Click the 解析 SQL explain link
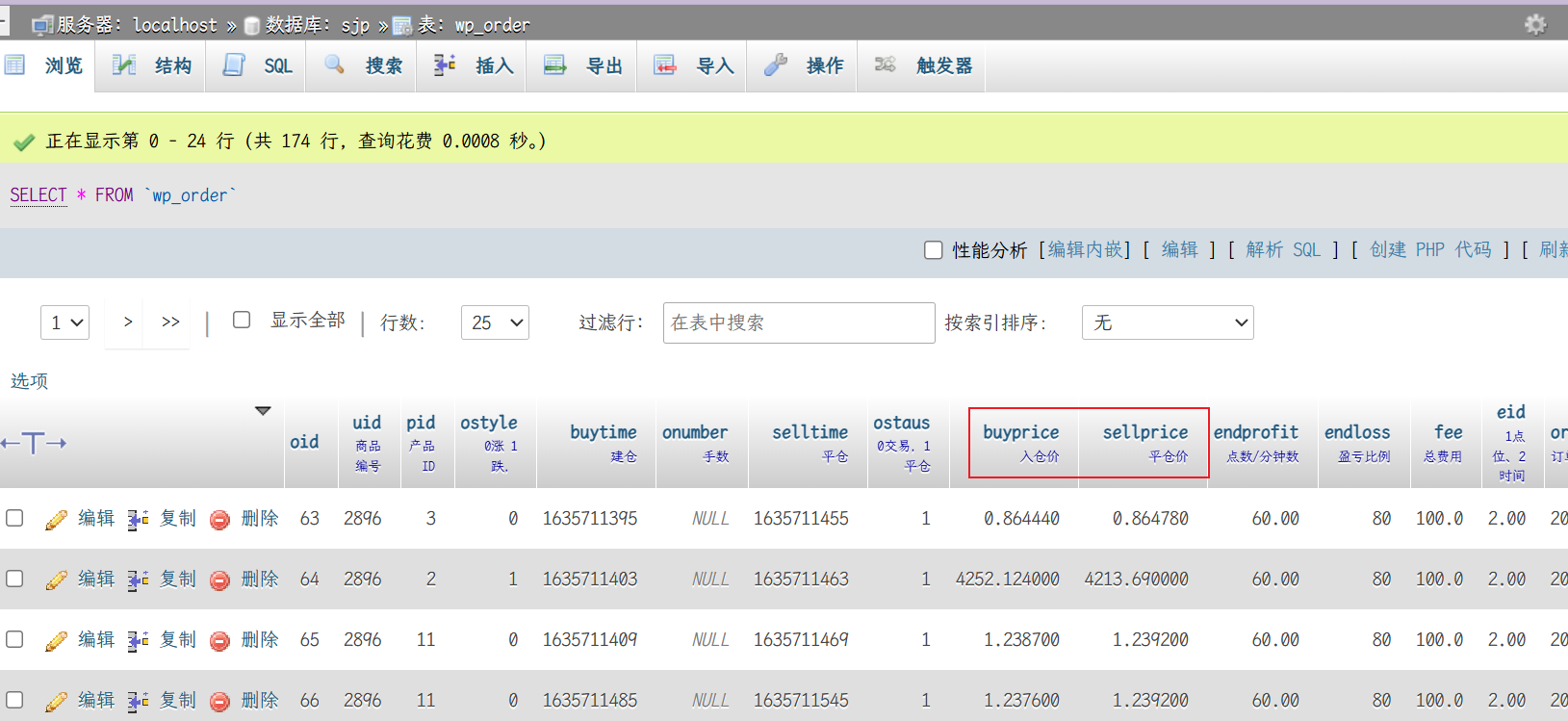The height and width of the screenshot is (721, 1568). pos(1283,250)
